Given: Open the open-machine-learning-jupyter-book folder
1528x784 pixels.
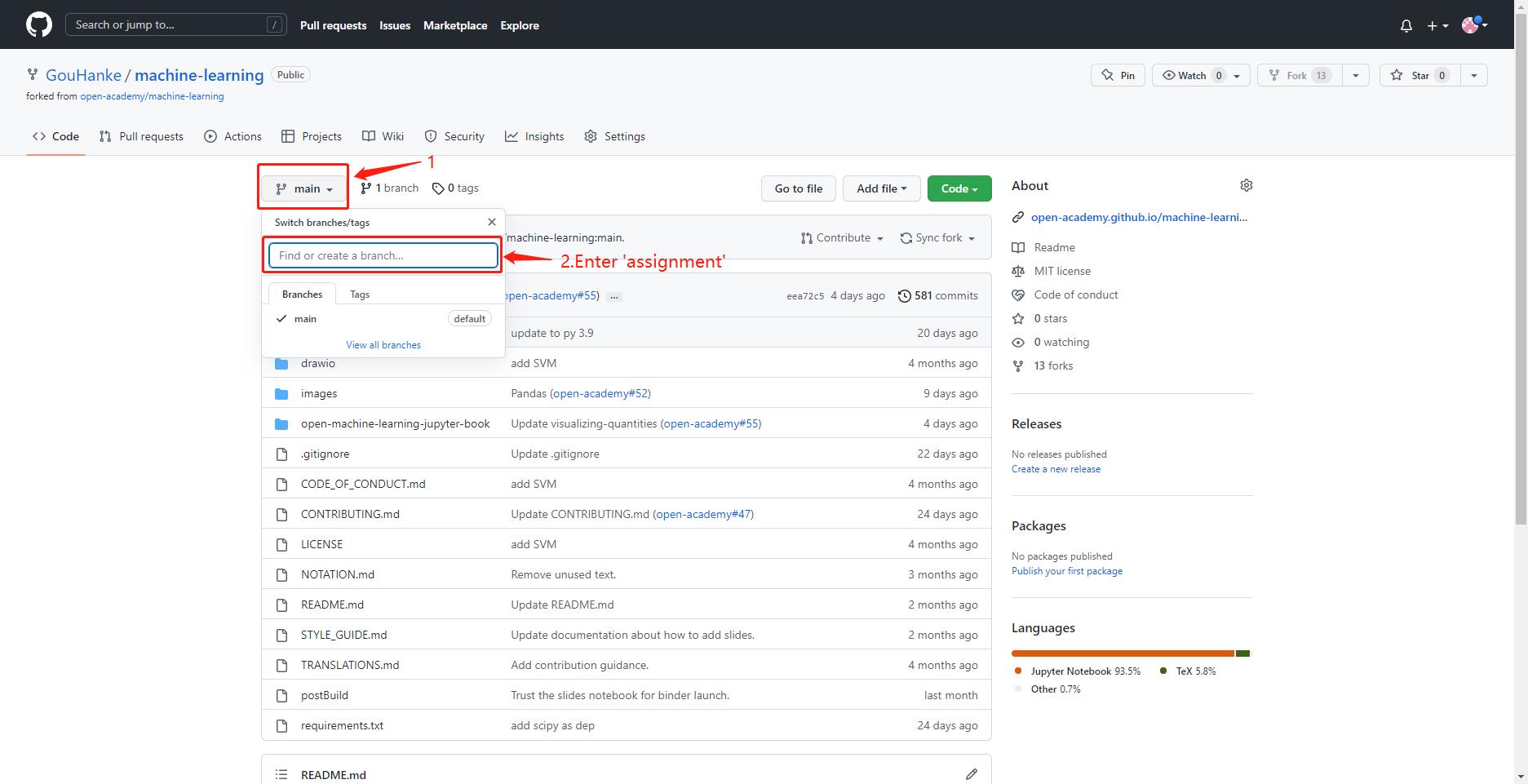Looking at the screenshot, I should [x=396, y=423].
